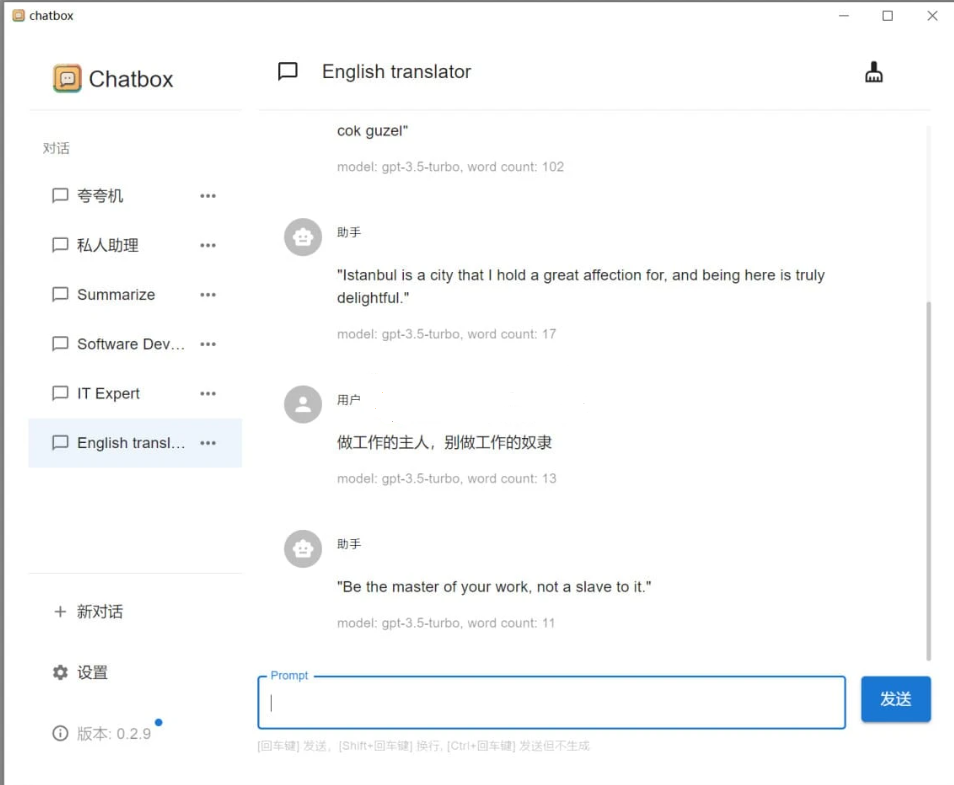Viewport: 954px width, 785px height.
Task: Start a new chat with 新对话
Action: pos(135,612)
